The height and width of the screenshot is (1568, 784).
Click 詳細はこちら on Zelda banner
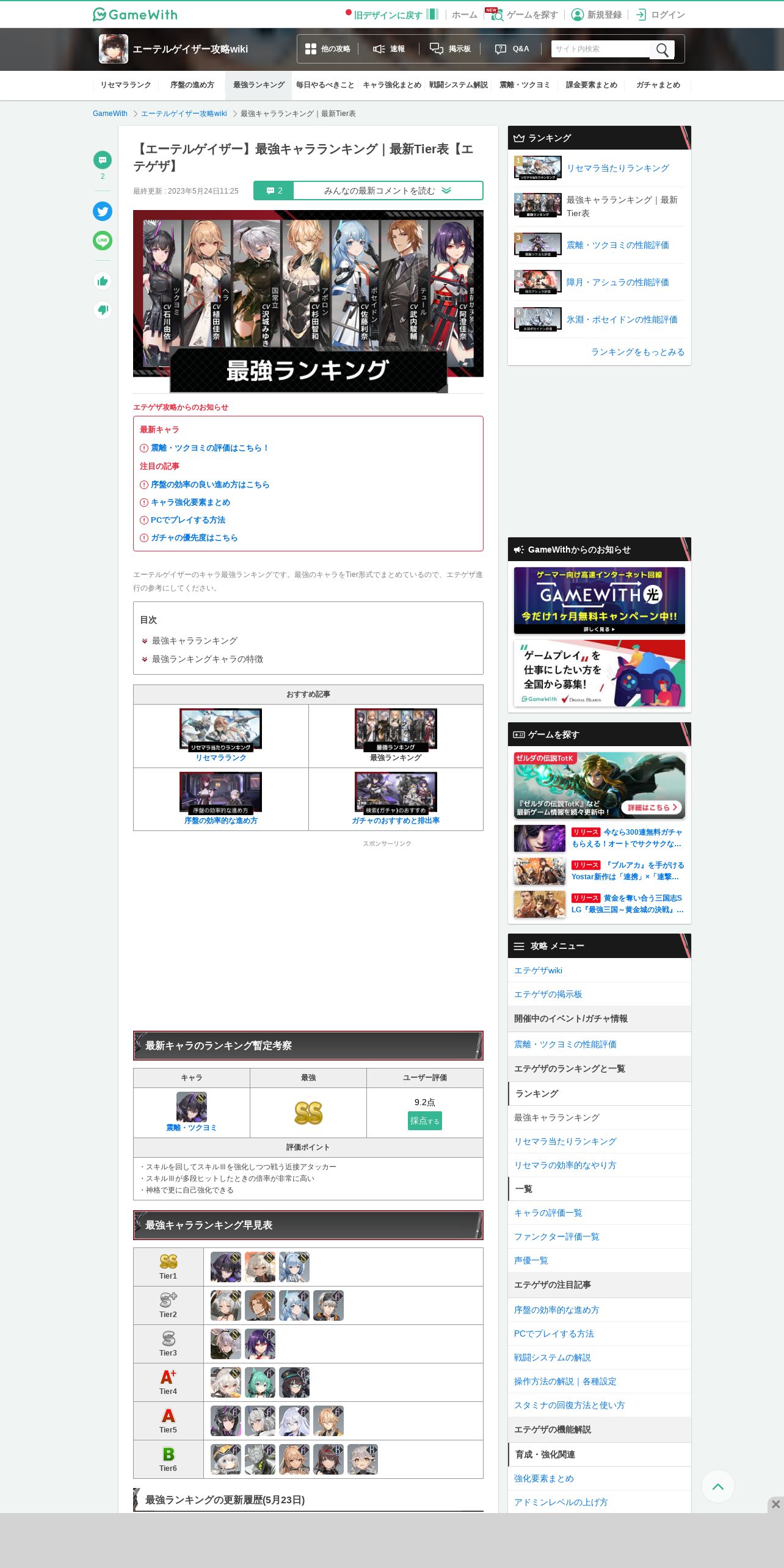[653, 807]
